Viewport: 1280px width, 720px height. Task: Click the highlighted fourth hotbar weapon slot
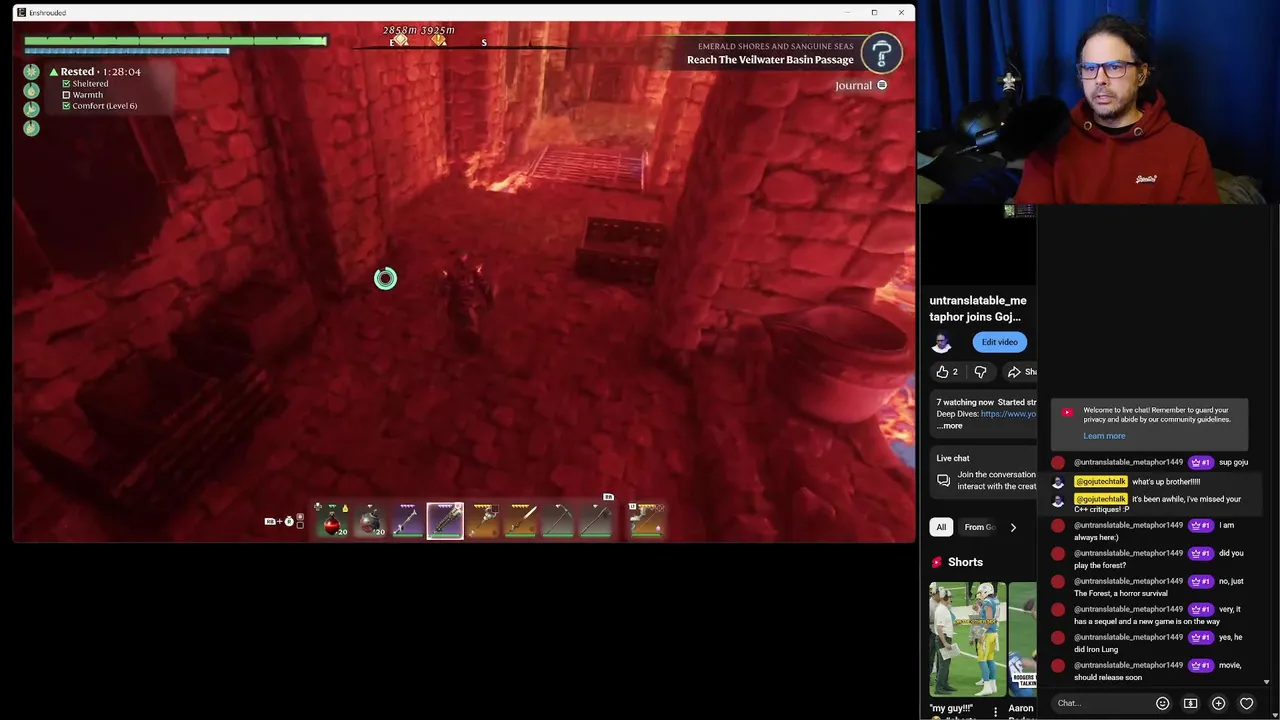coord(445,520)
